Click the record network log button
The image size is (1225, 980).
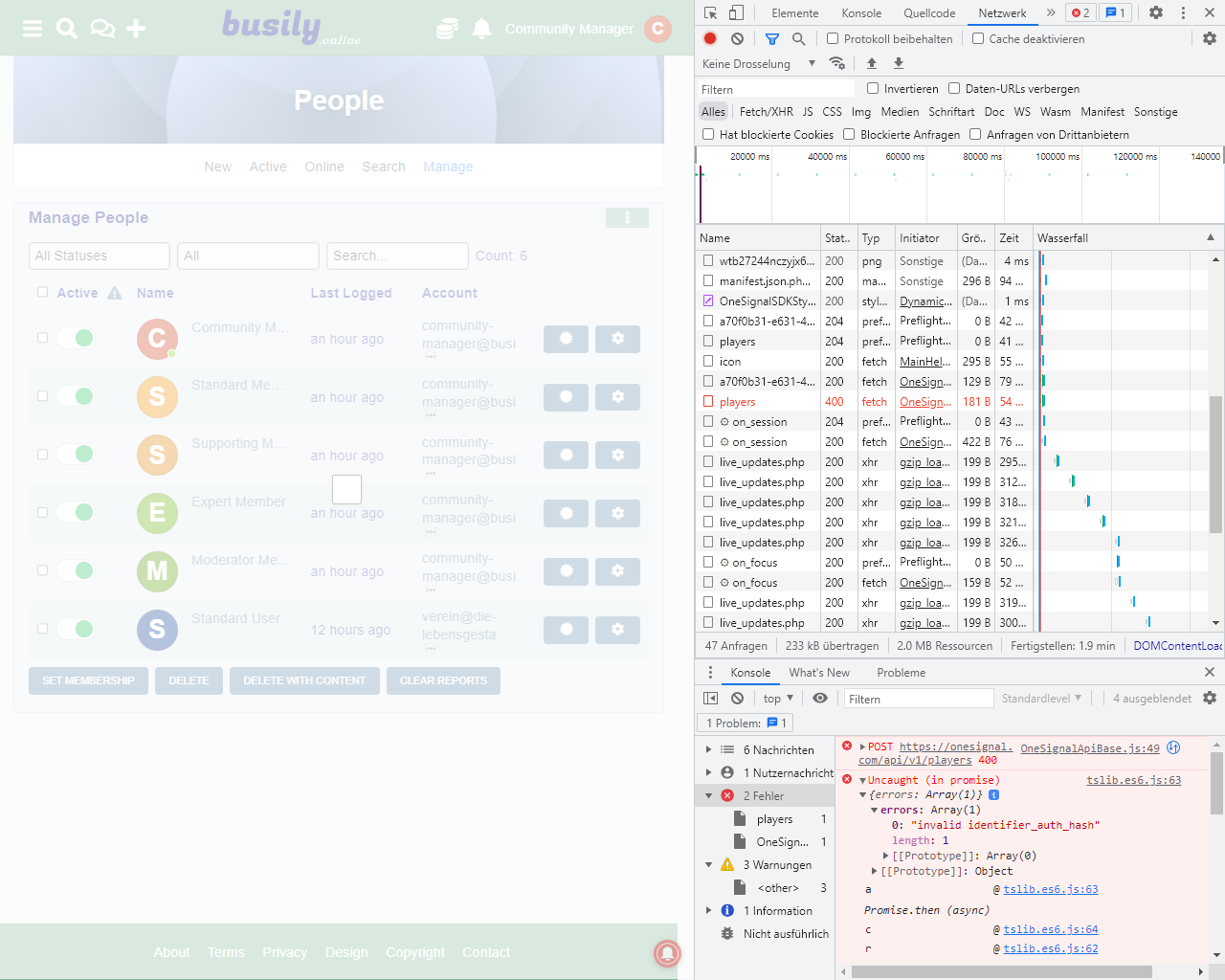[710, 39]
